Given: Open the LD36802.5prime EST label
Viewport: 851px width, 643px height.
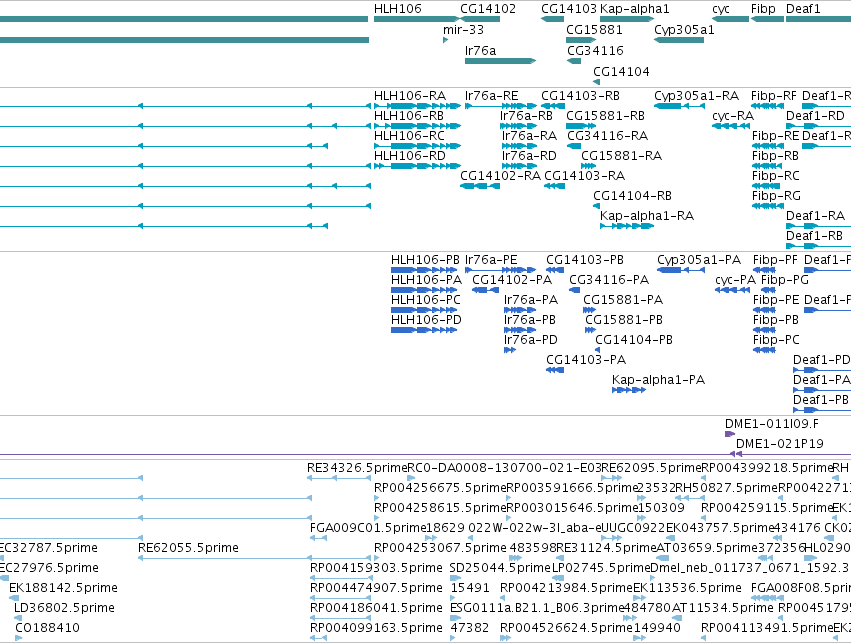Looking at the screenshot, I should pyautogui.click(x=64, y=608).
